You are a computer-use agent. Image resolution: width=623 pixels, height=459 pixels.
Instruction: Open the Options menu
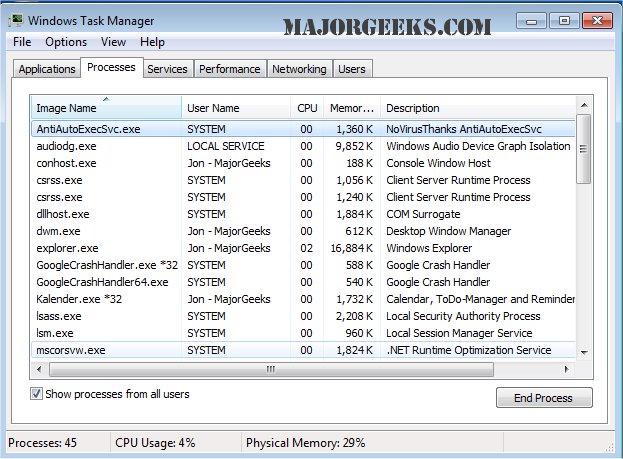coord(66,42)
